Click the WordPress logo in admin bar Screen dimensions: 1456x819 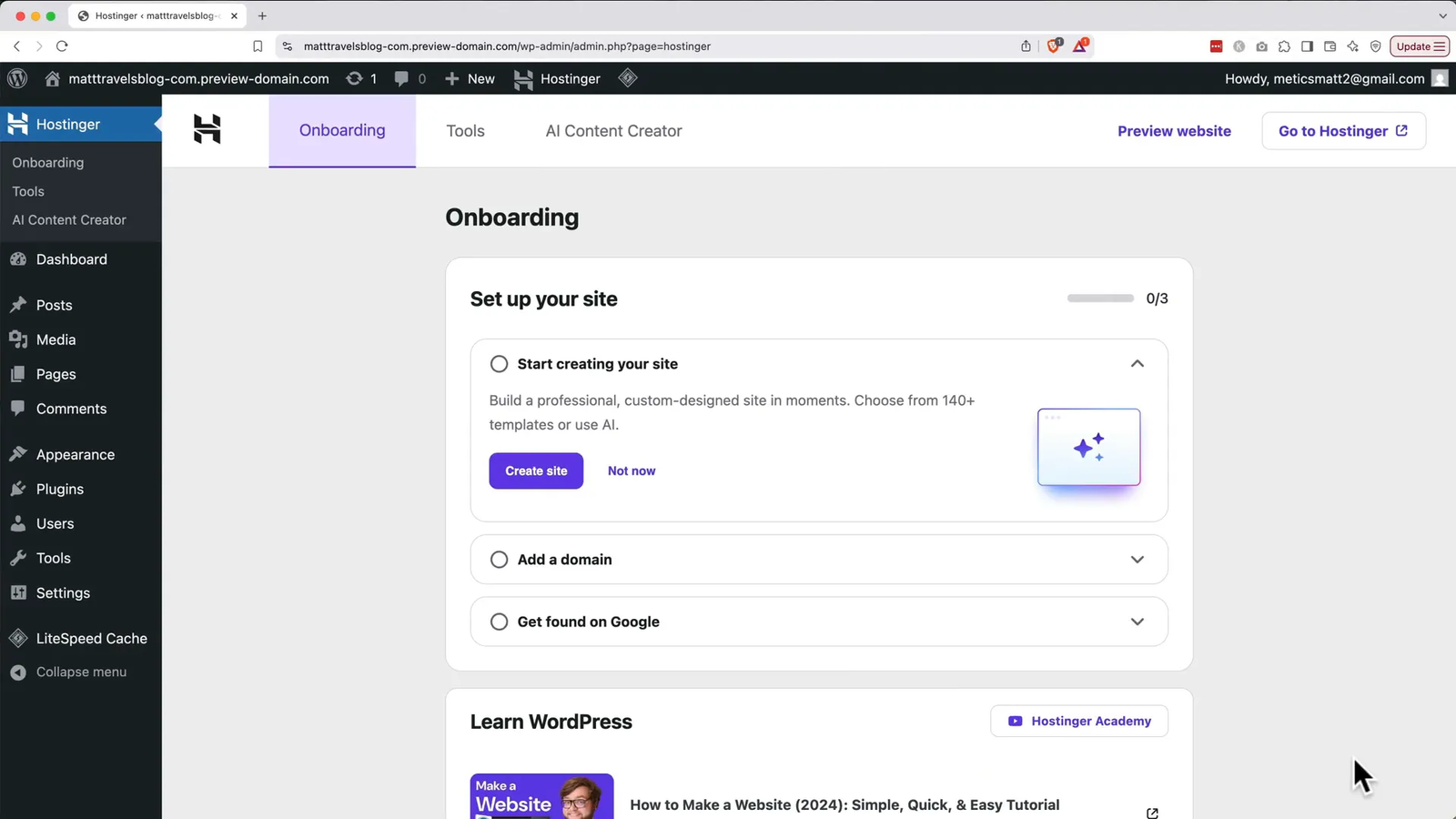click(x=17, y=78)
